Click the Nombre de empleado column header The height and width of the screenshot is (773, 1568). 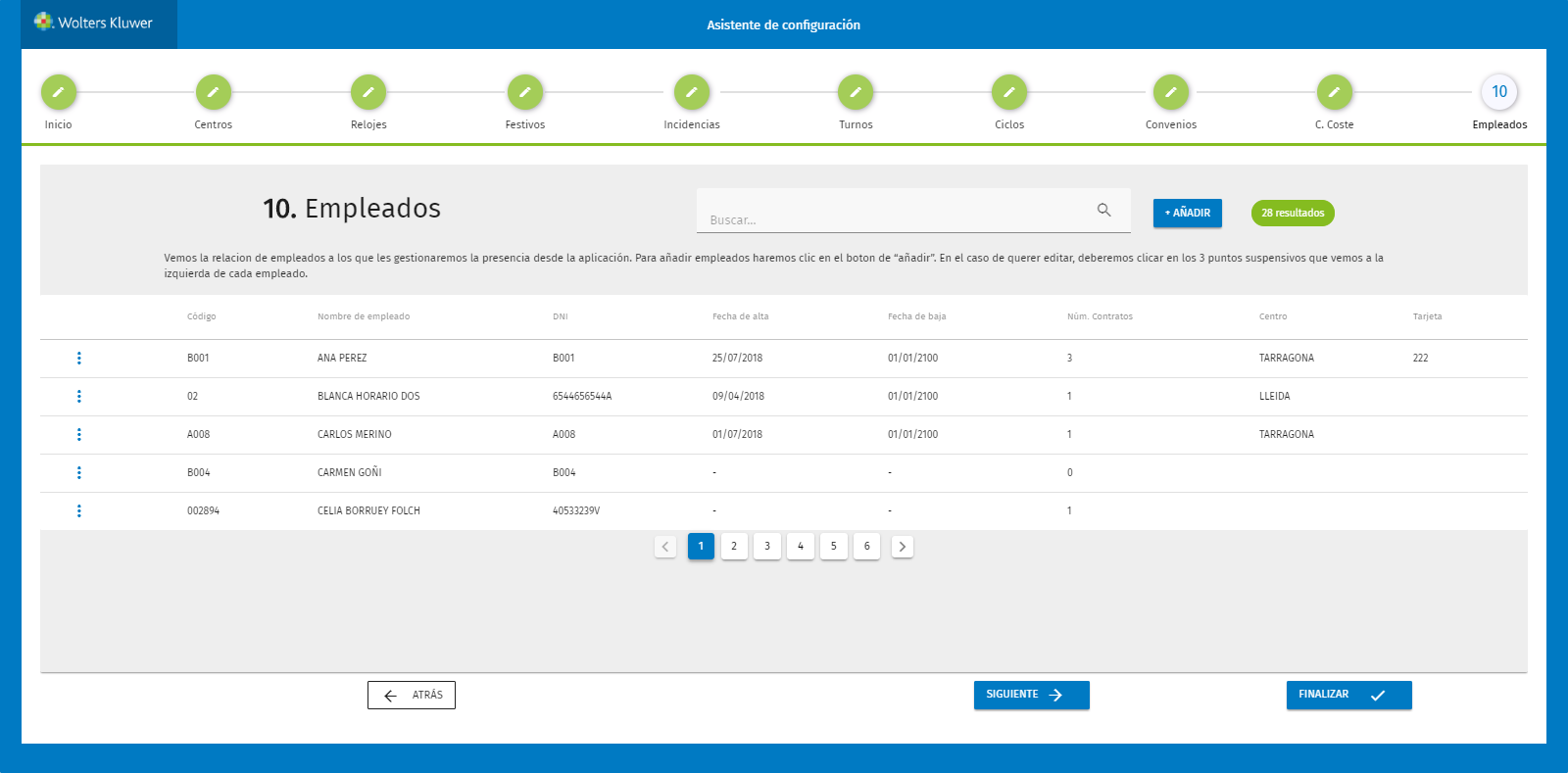[364, 316]
